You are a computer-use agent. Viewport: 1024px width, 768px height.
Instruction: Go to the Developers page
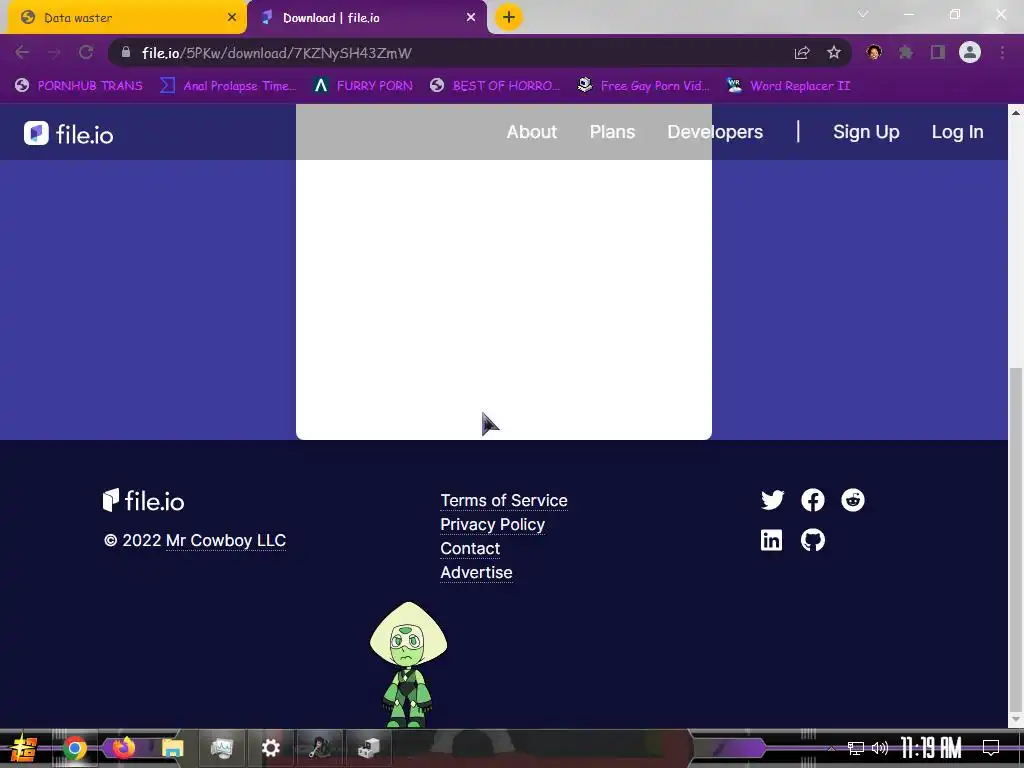point(715,132)
